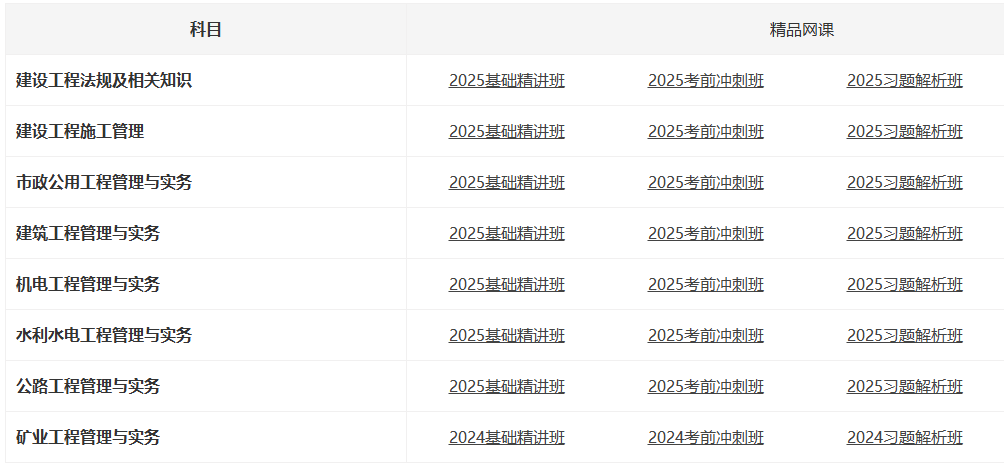
Task: Open 2025基础精讲班 for 建设工程施工管理
Action: click(506, 131)
